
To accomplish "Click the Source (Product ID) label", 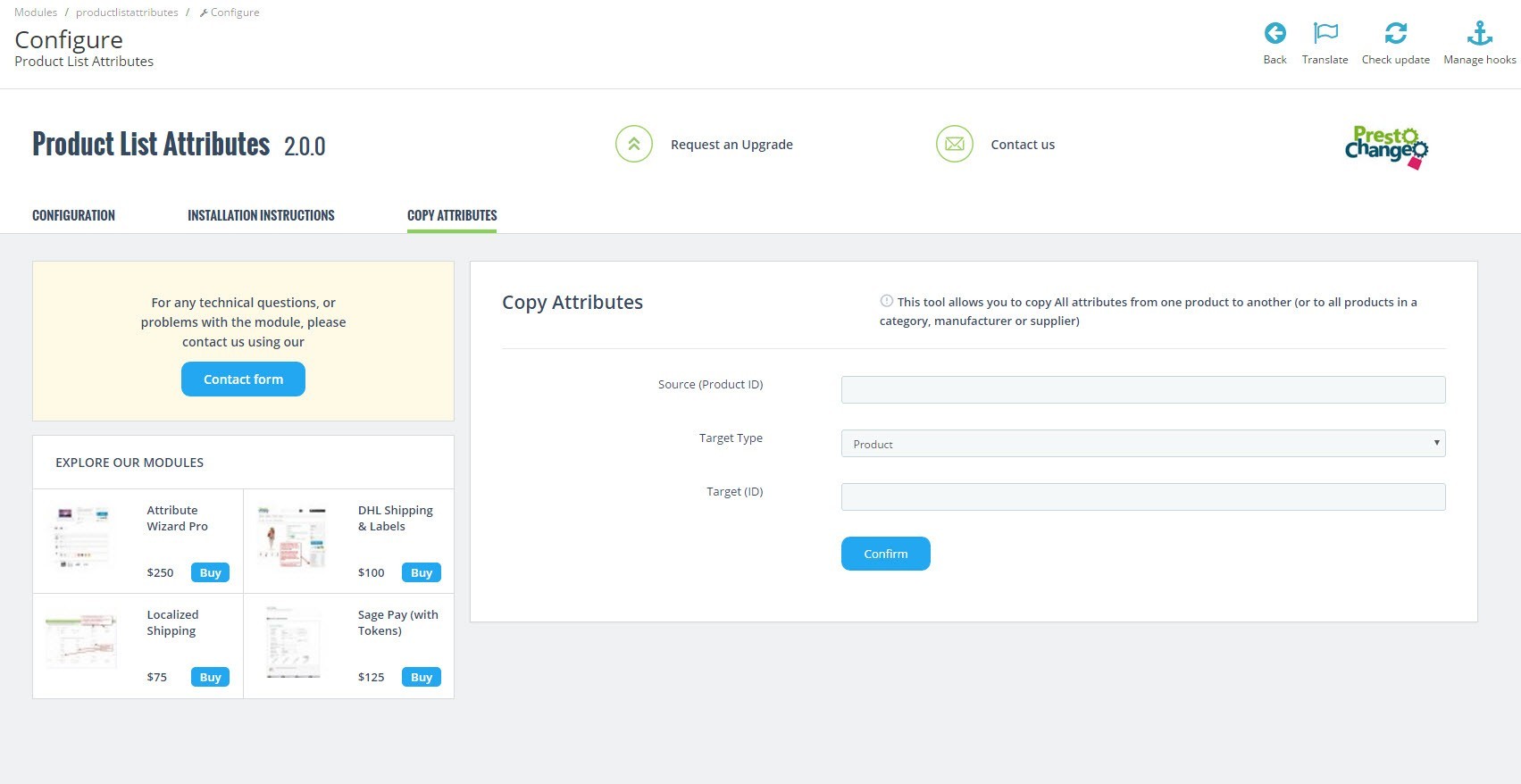I will (711, 385).
